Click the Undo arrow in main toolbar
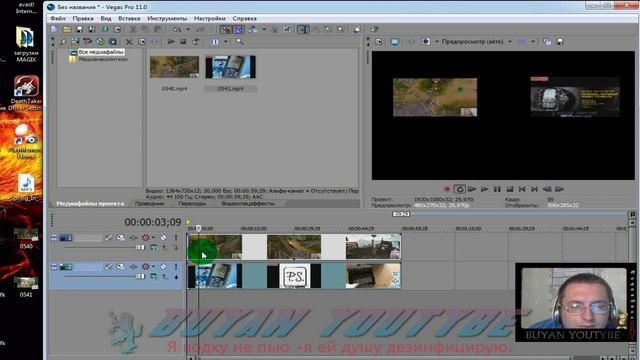The height and width of the screenshot is (360, 640). [x=177, y=29]
